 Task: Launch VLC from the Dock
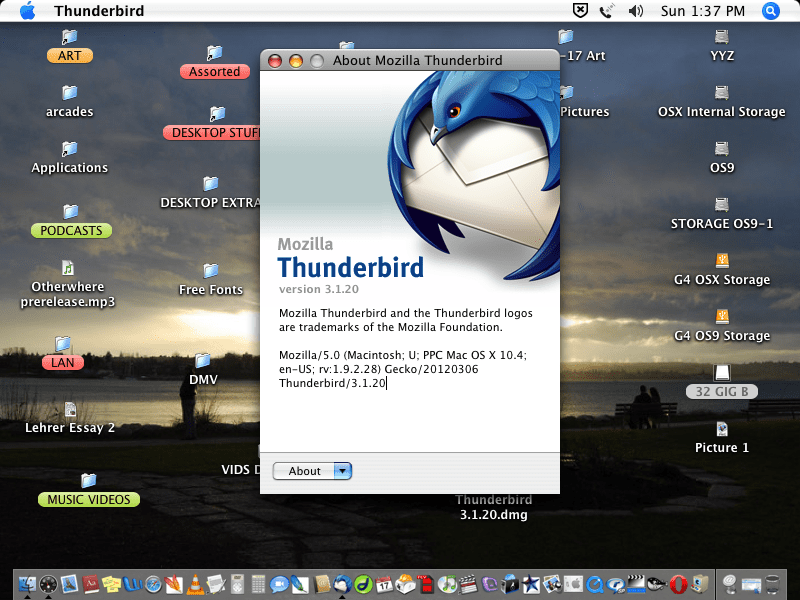[x=195, y=585]
